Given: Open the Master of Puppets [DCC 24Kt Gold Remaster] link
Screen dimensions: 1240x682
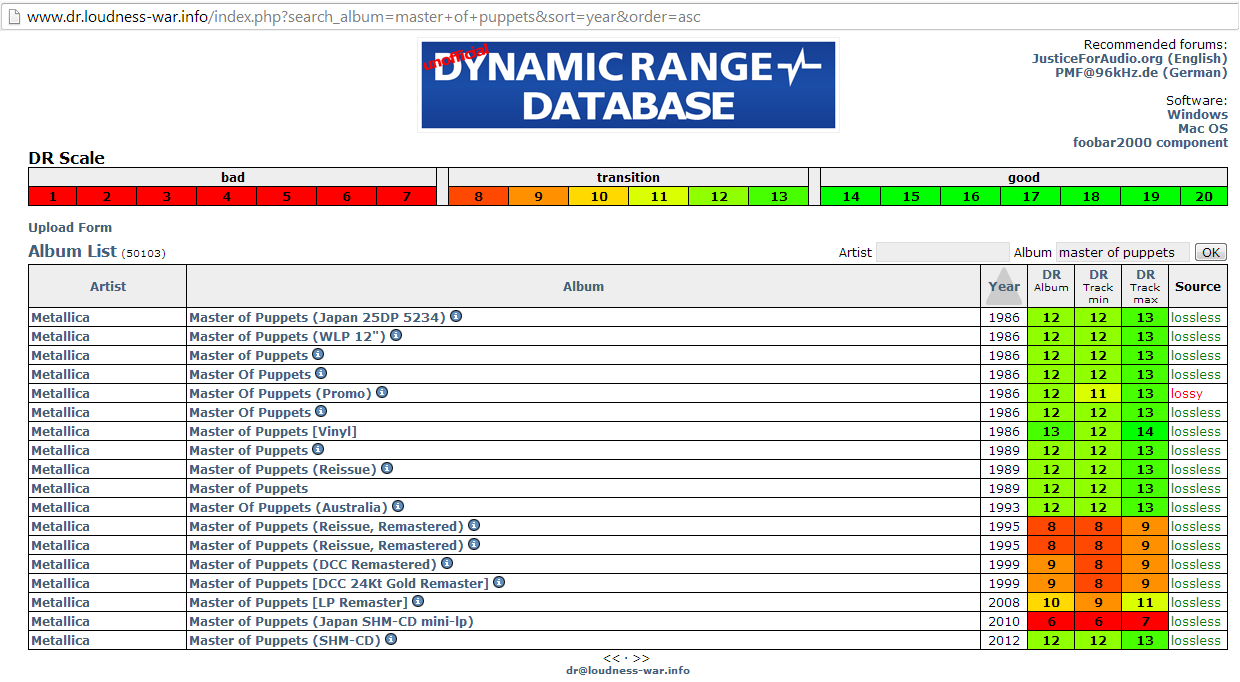Looking at the screenshot, I should pyautogui.click(x=339, y=583).
